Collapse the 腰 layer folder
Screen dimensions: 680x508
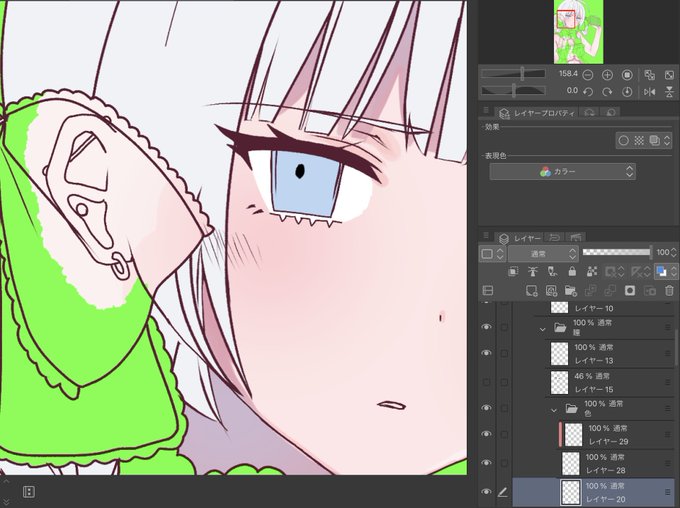coord(542,329)
